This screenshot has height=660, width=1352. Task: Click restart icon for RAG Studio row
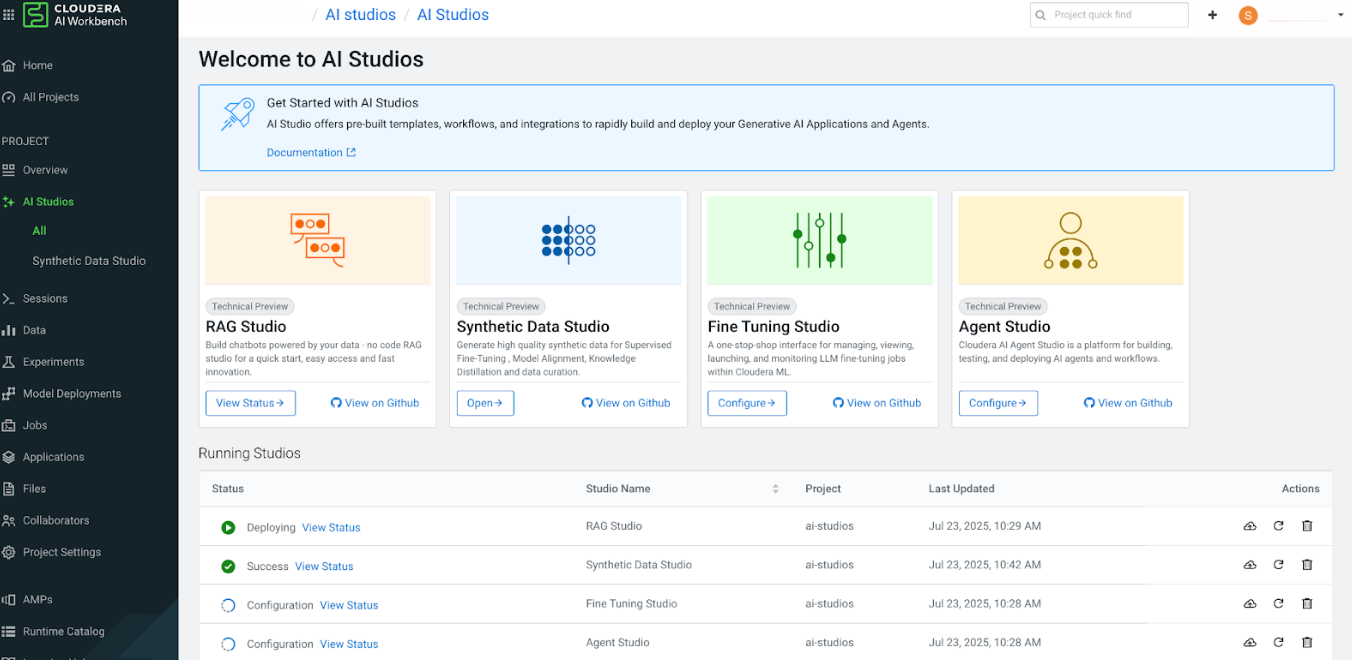pos(1278,526)
